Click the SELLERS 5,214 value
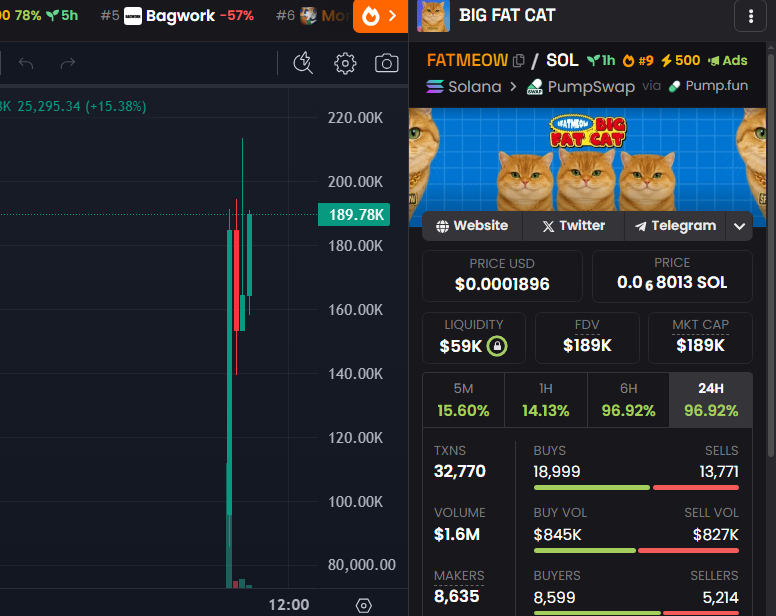776x616 pixels. [720, 597]
